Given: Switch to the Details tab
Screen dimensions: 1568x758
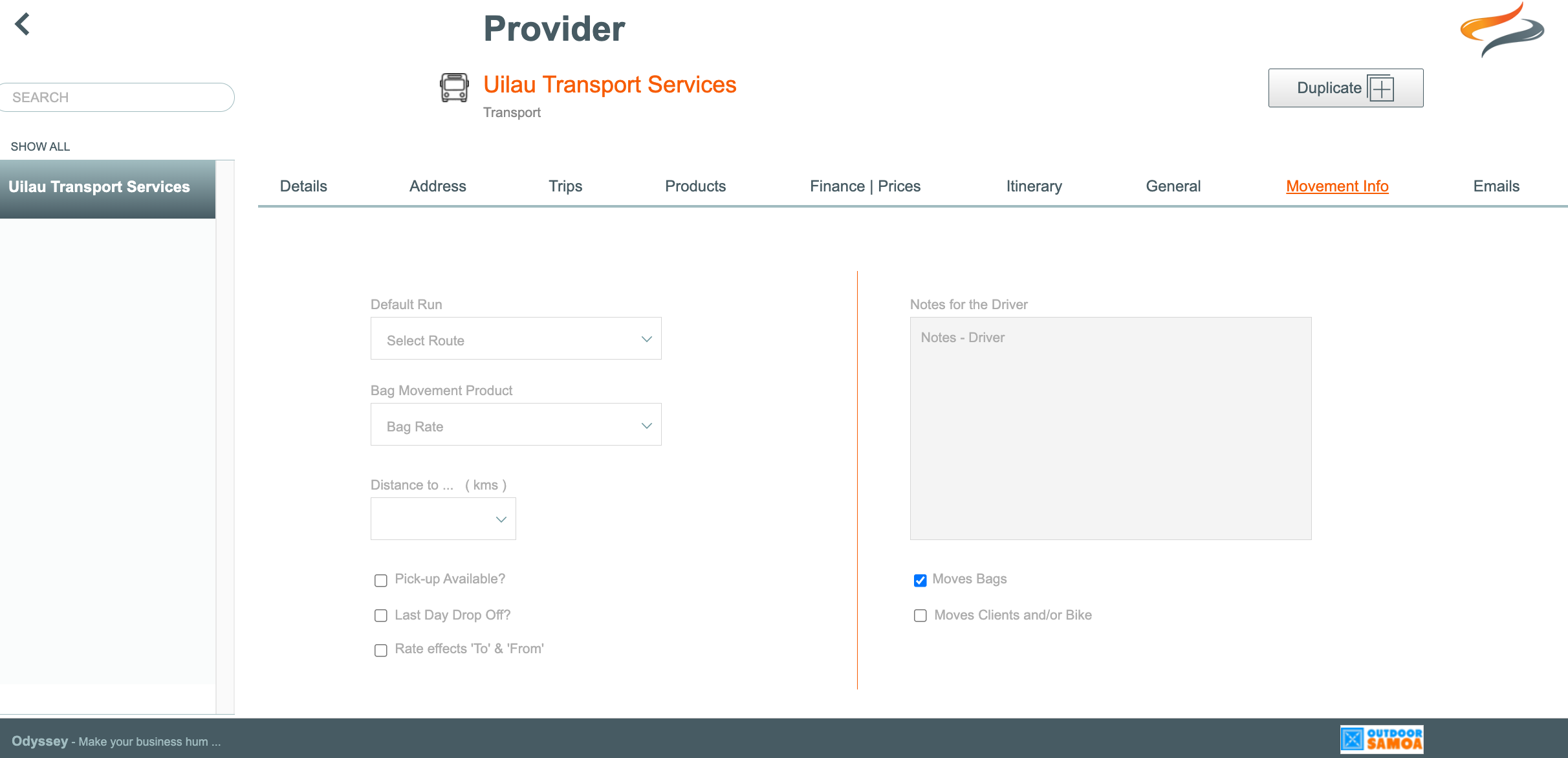Looking at the screenshot, I should click(303, 186).
